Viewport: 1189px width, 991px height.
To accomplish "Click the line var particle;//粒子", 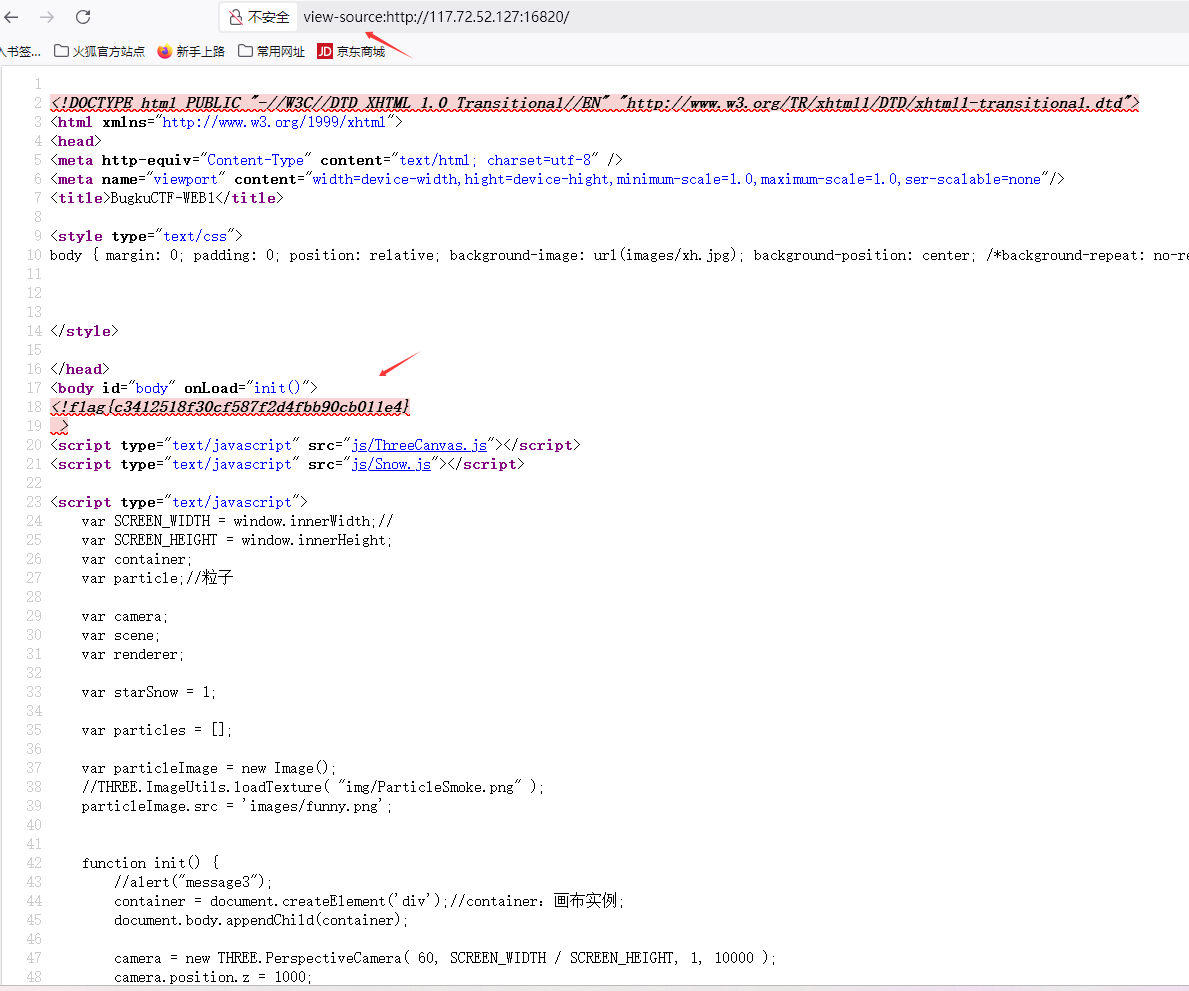I will [x=158, y=578].
